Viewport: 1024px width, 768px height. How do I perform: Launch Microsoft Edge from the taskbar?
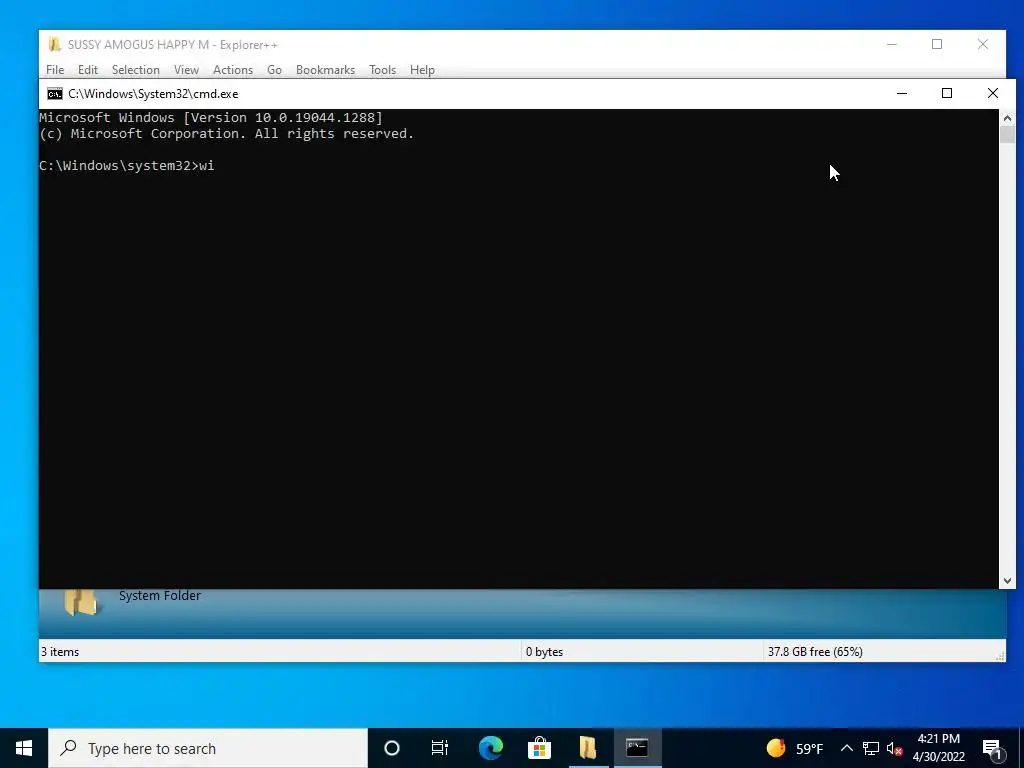[x=490, y=748]
